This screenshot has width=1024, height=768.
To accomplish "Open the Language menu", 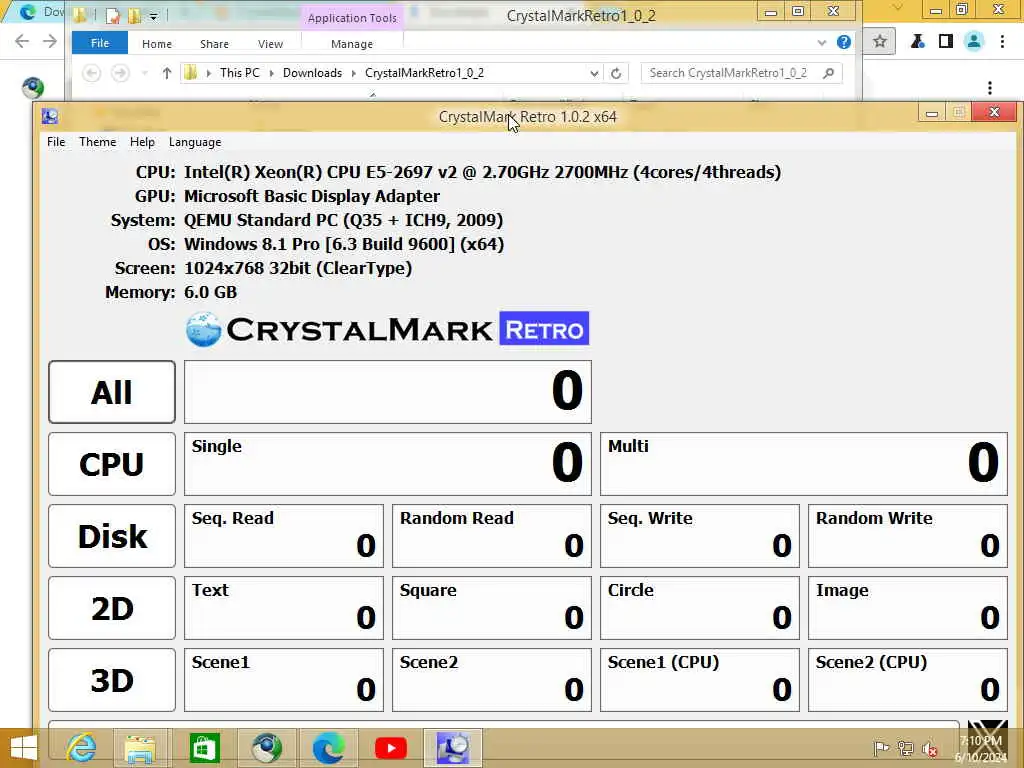I will pos(195,142).
